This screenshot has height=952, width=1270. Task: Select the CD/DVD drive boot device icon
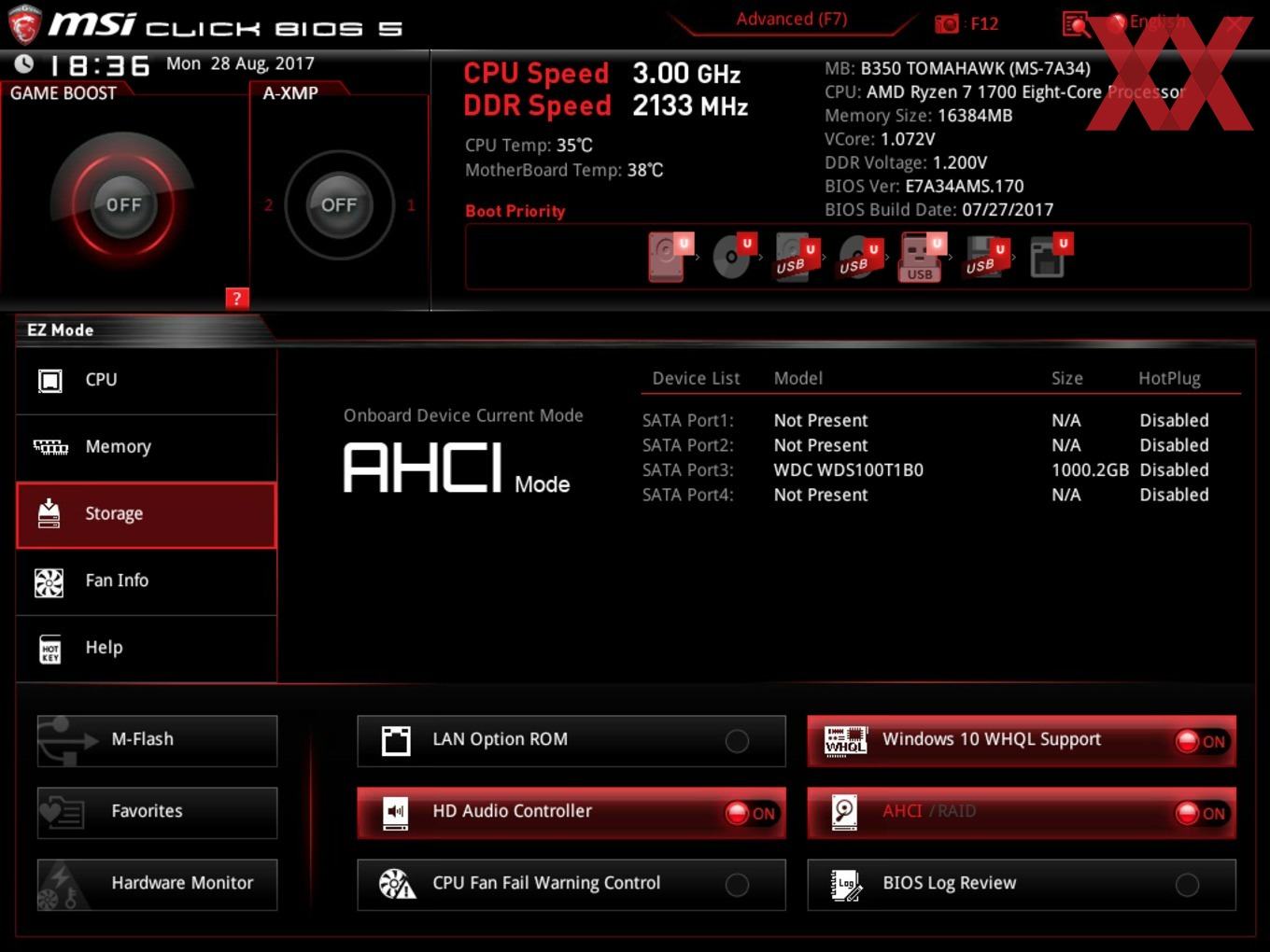point(733,257)
